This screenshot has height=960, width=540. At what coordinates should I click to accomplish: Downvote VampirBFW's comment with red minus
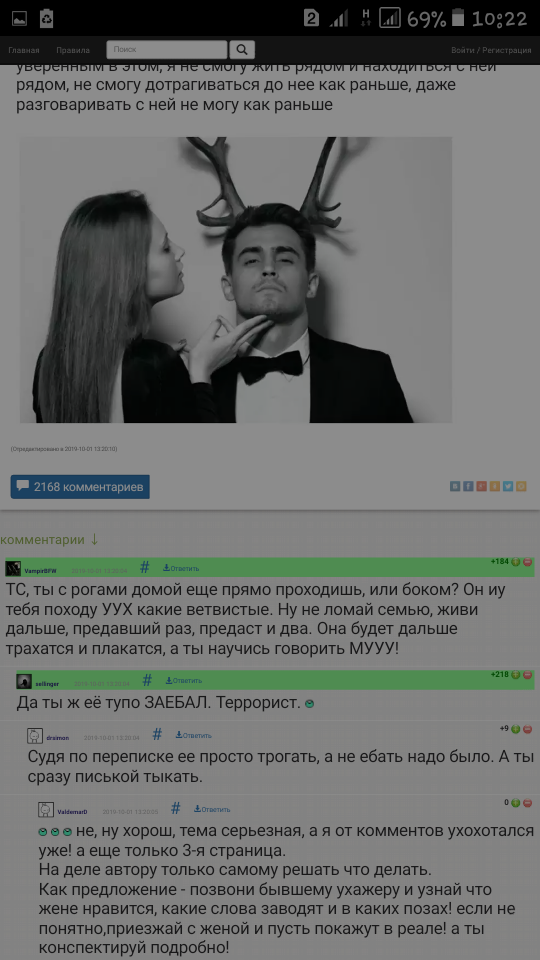(x=527, y=562)
